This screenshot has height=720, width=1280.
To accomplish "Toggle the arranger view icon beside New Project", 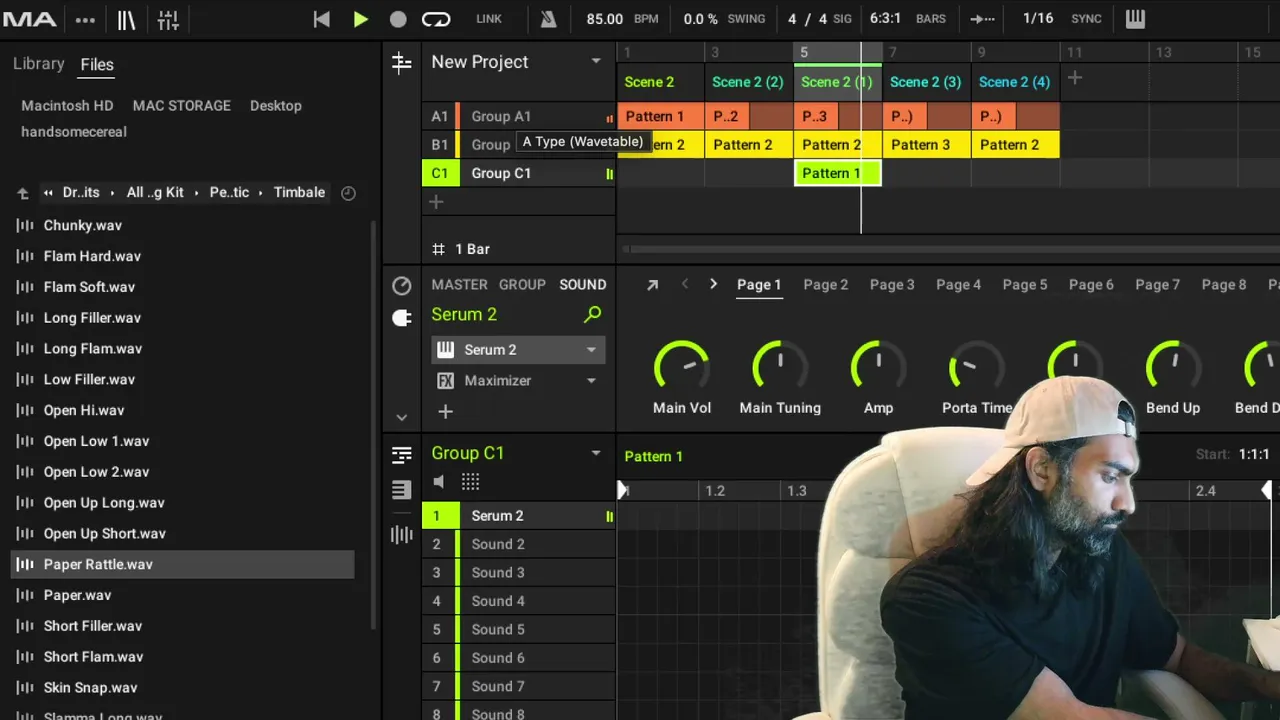I will click(402, 62).
